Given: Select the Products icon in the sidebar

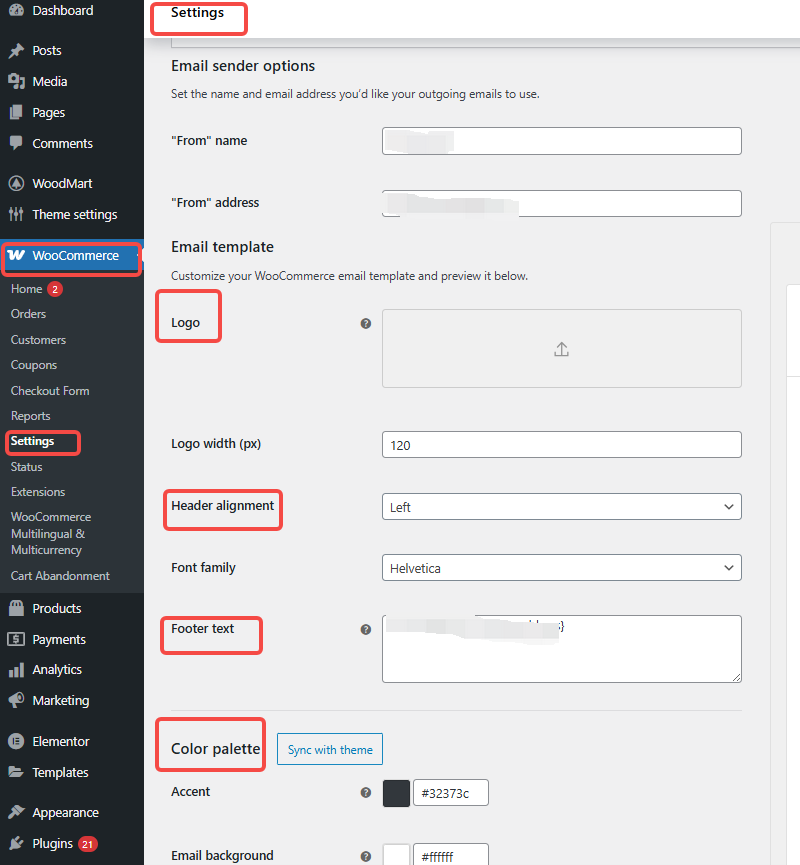Looking at the screenshot, I should [x=16, y=608].
